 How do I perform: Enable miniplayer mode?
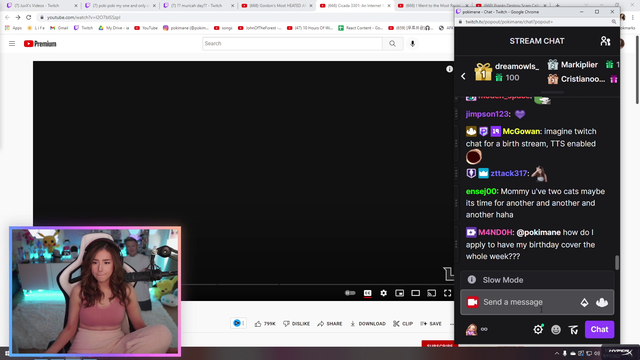[x=400, y=293]
